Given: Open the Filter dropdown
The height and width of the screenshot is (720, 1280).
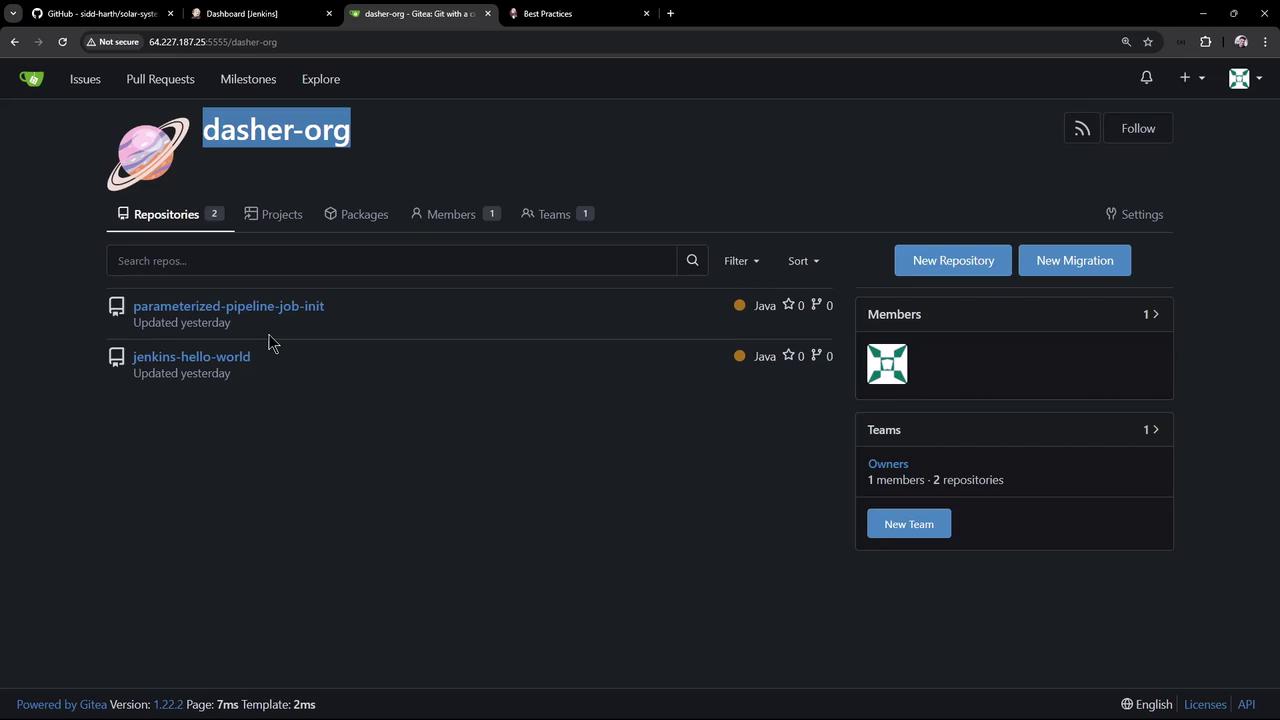Looking at the screenshot, I should [x=741, y=261].
